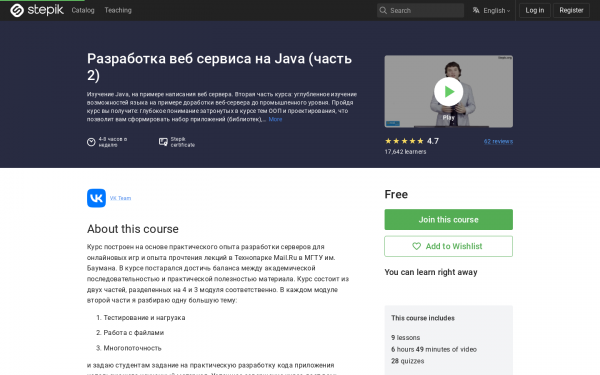Click the More link in course summary

point(275,119)
